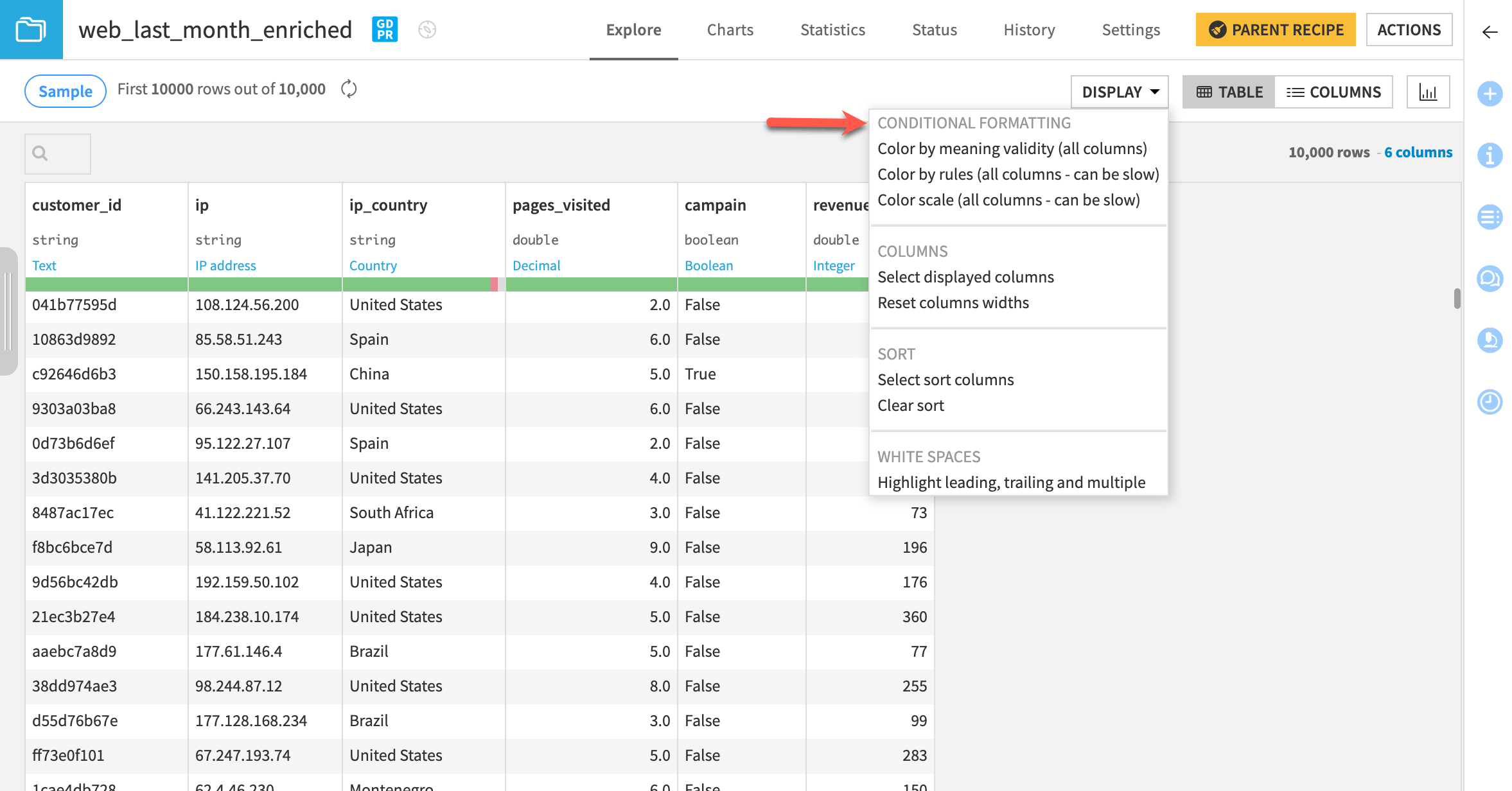1512x791 pixels.
Task: Open the timeline clock icon in sidebar
Action: 1490,402
